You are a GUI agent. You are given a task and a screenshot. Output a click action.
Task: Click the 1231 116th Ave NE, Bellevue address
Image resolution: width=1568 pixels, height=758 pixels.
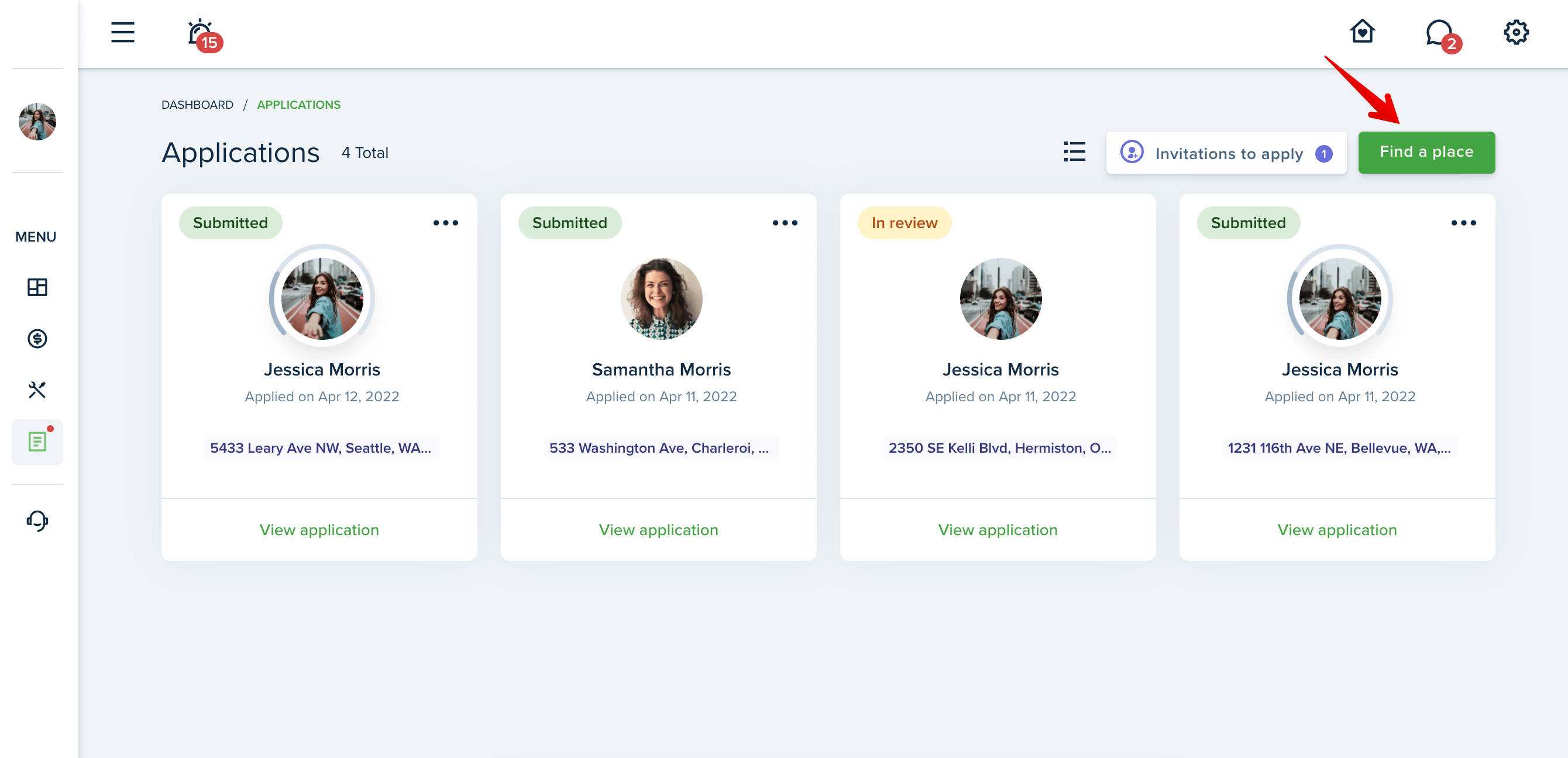(1339, 448)
